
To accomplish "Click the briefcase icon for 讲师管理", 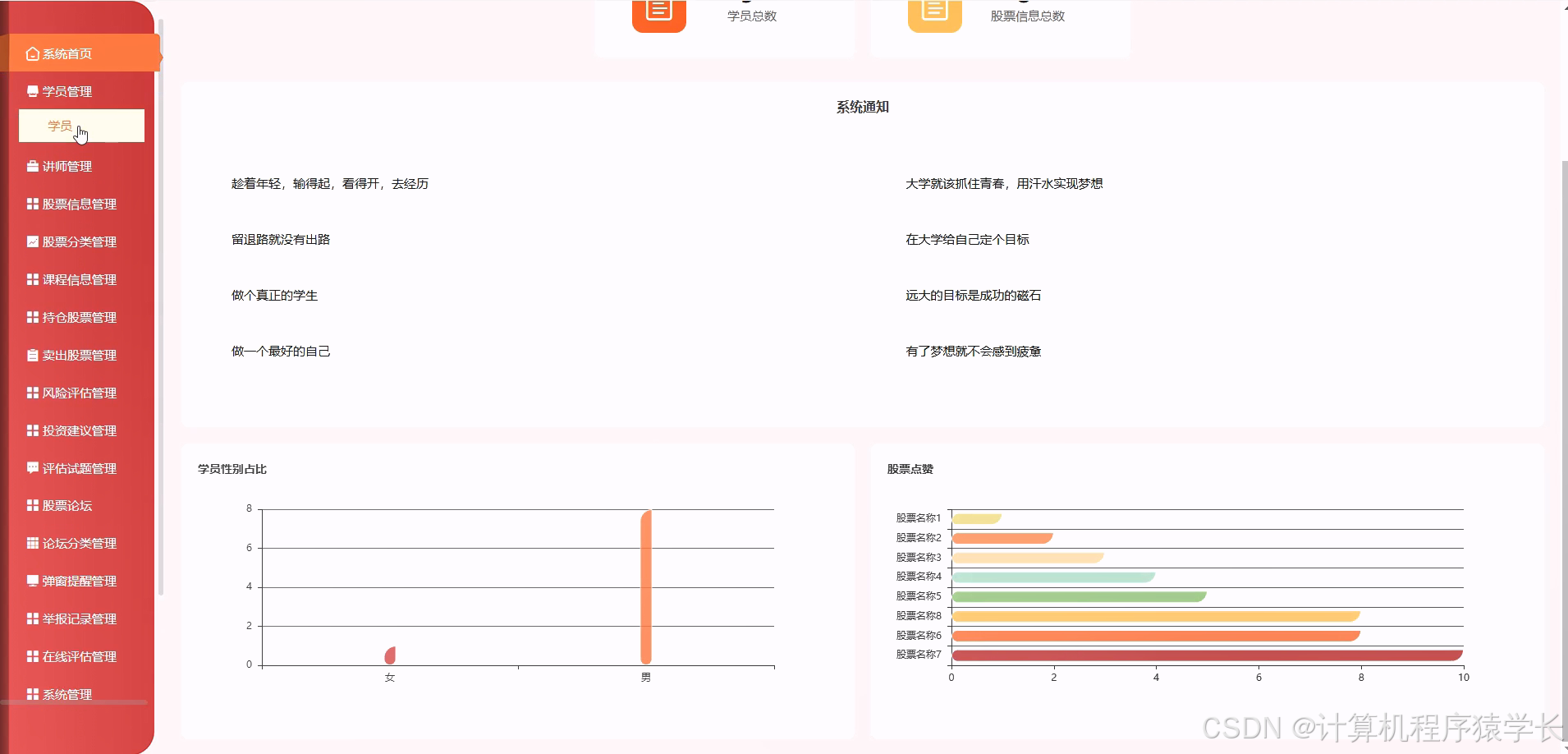I will (33, 166).
